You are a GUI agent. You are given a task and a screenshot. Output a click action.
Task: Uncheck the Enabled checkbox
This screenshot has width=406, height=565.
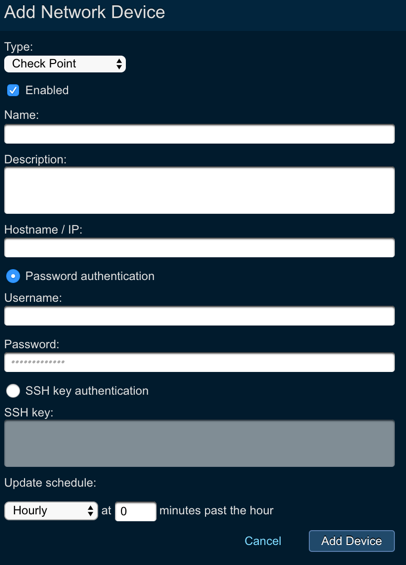[x=13, y=90]
